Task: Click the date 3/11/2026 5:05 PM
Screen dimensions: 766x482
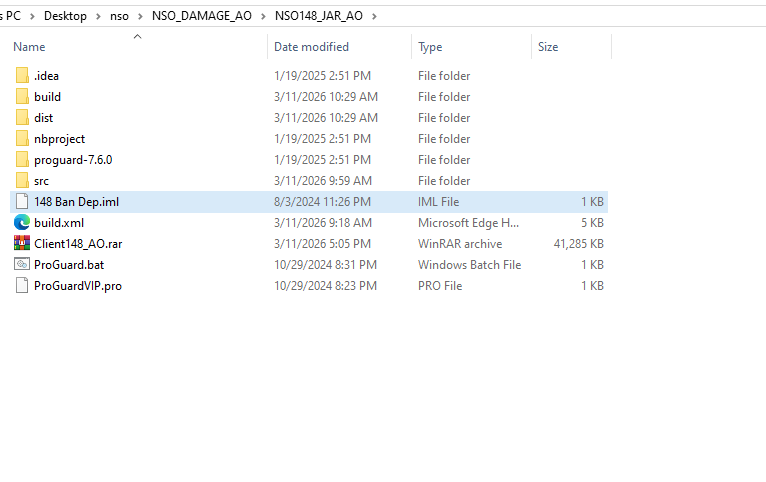Action: coord(322,244)
